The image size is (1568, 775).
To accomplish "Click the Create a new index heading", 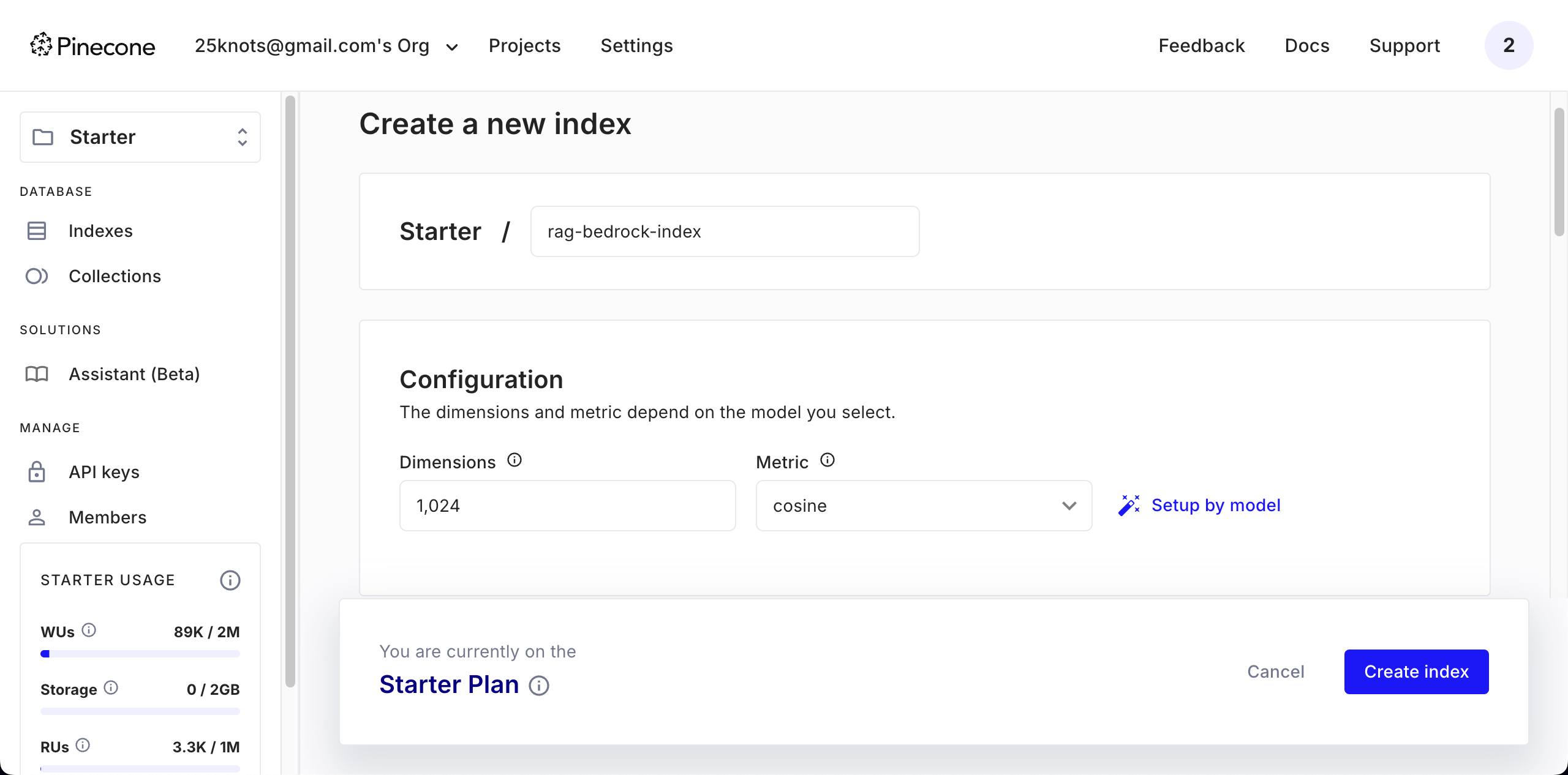I will click(x=496, y=124).
